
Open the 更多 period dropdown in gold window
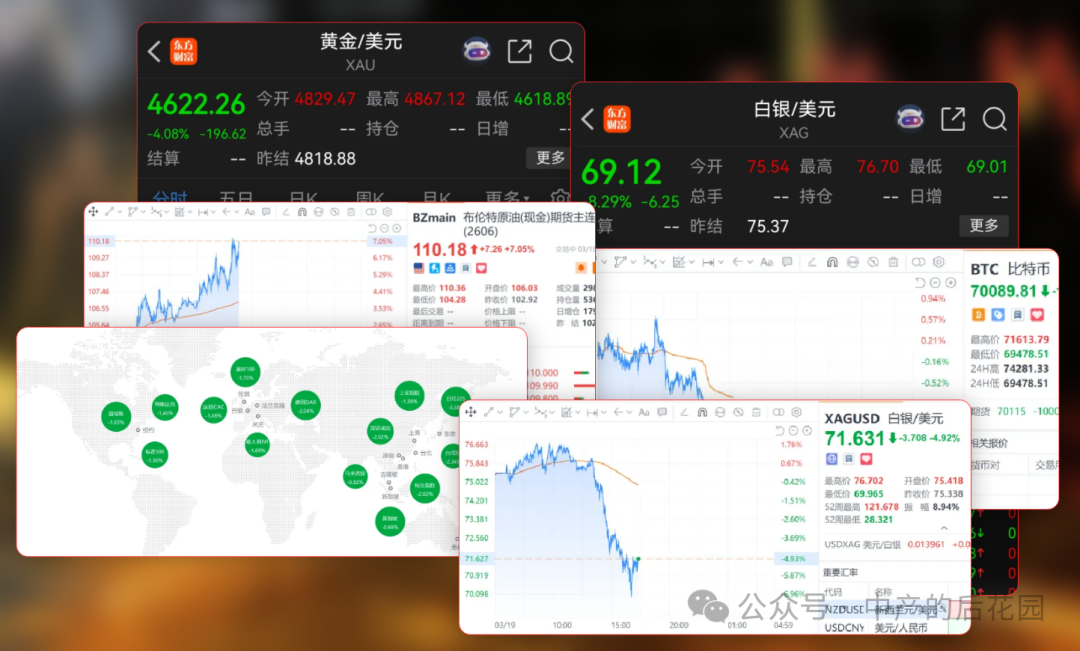(508, 197)
